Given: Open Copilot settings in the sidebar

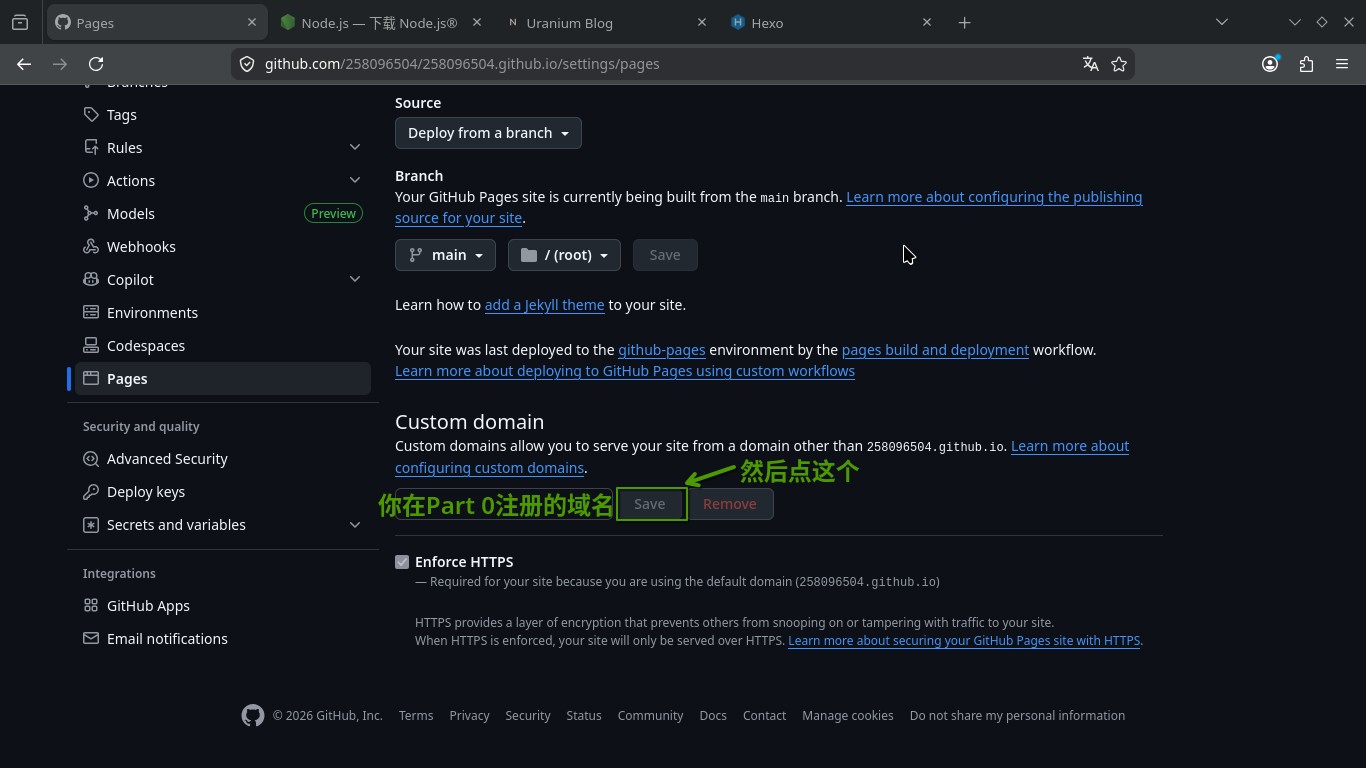Looking at the screenshot, I should 130,280.
